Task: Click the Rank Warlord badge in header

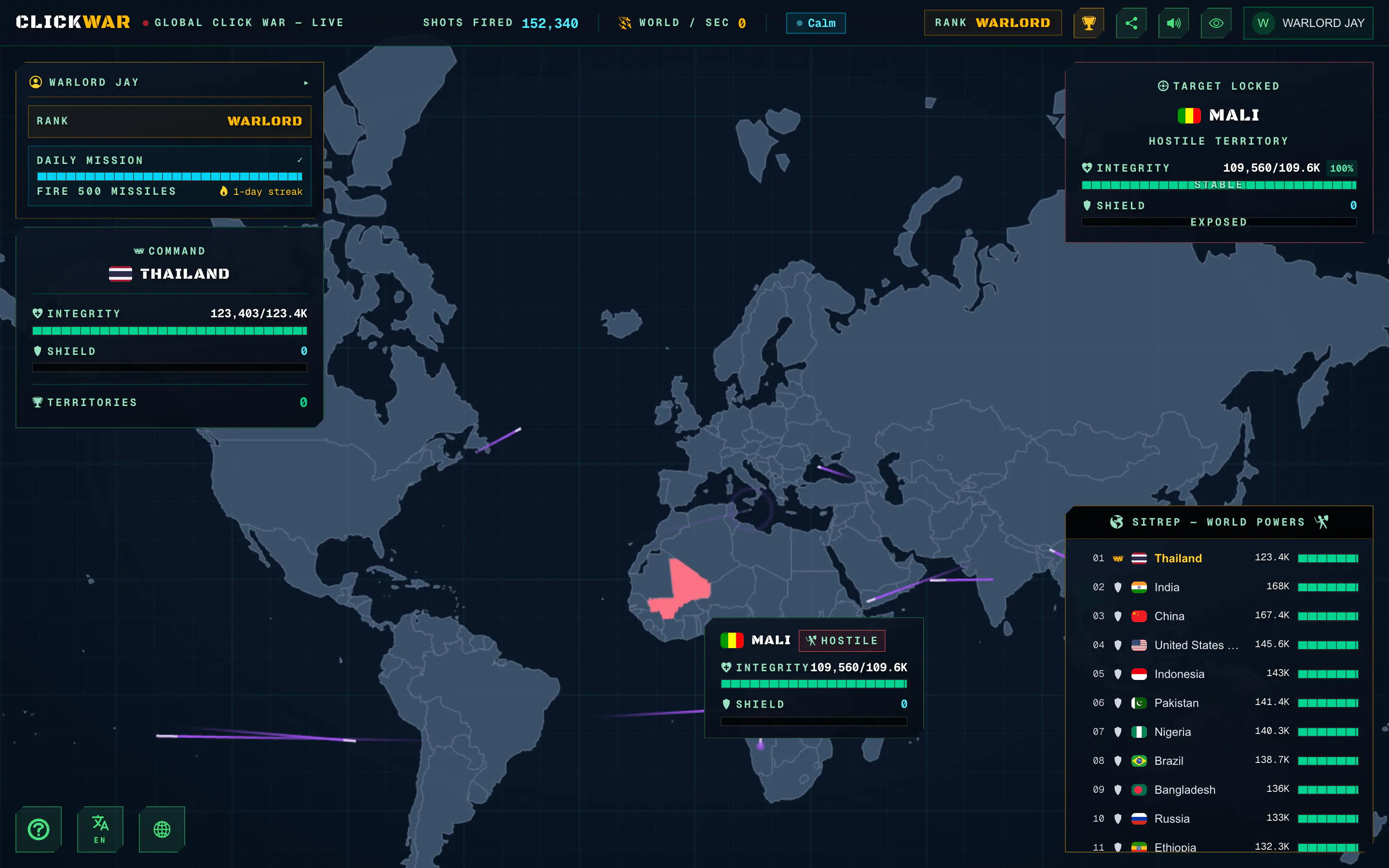Action: coord(993,23)
